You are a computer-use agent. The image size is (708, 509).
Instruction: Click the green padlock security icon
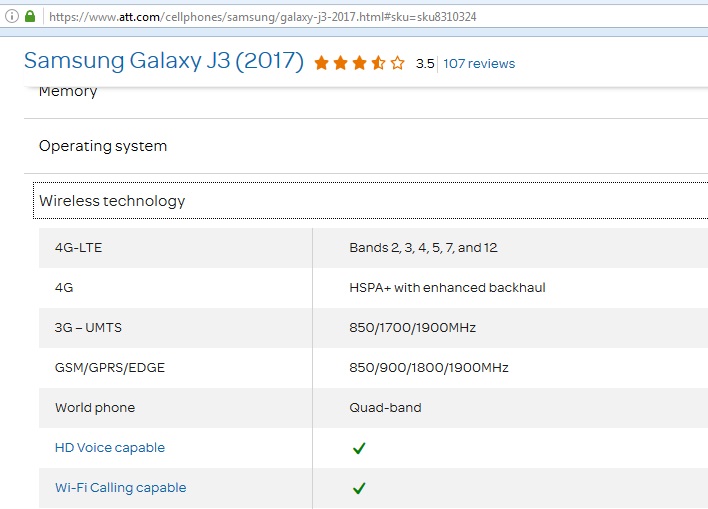click(30, 16)
